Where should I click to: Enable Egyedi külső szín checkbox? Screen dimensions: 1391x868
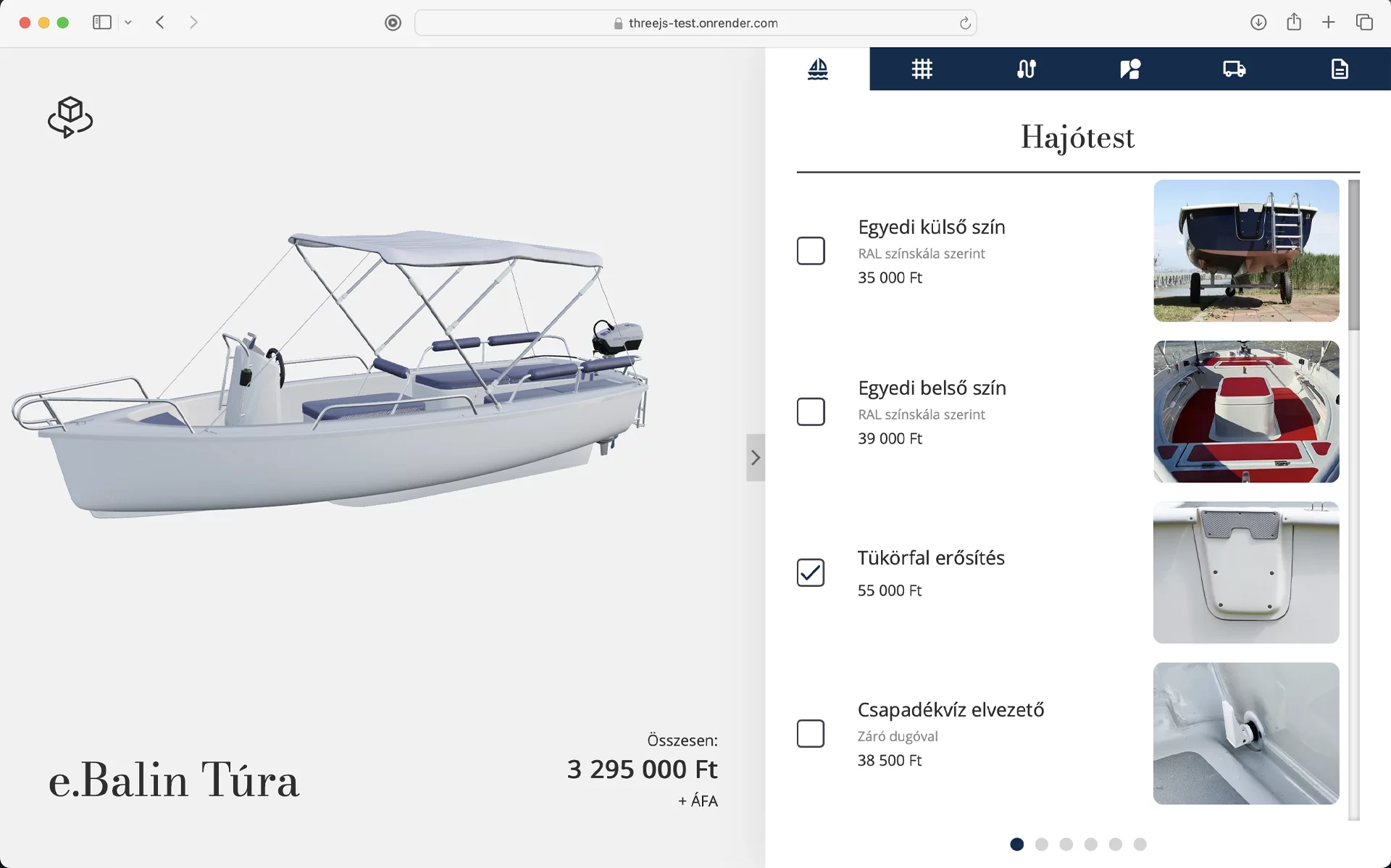tap(811, 251)
